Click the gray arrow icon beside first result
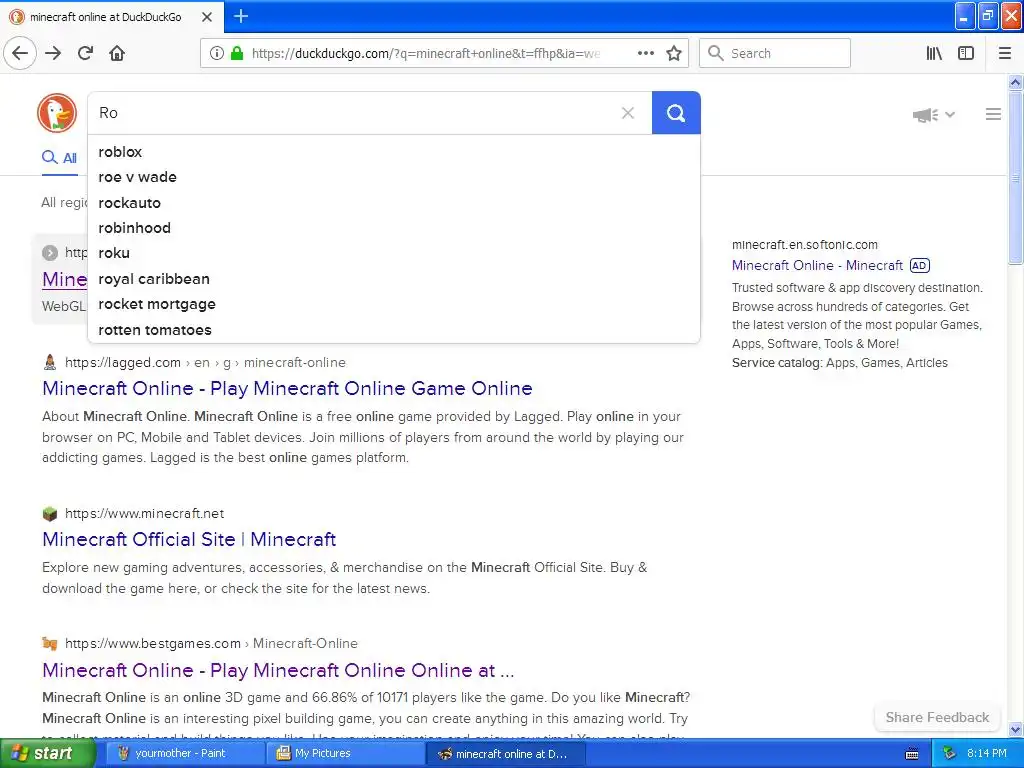Viewport: 1024px width, 768px height. tap(50, 253)
